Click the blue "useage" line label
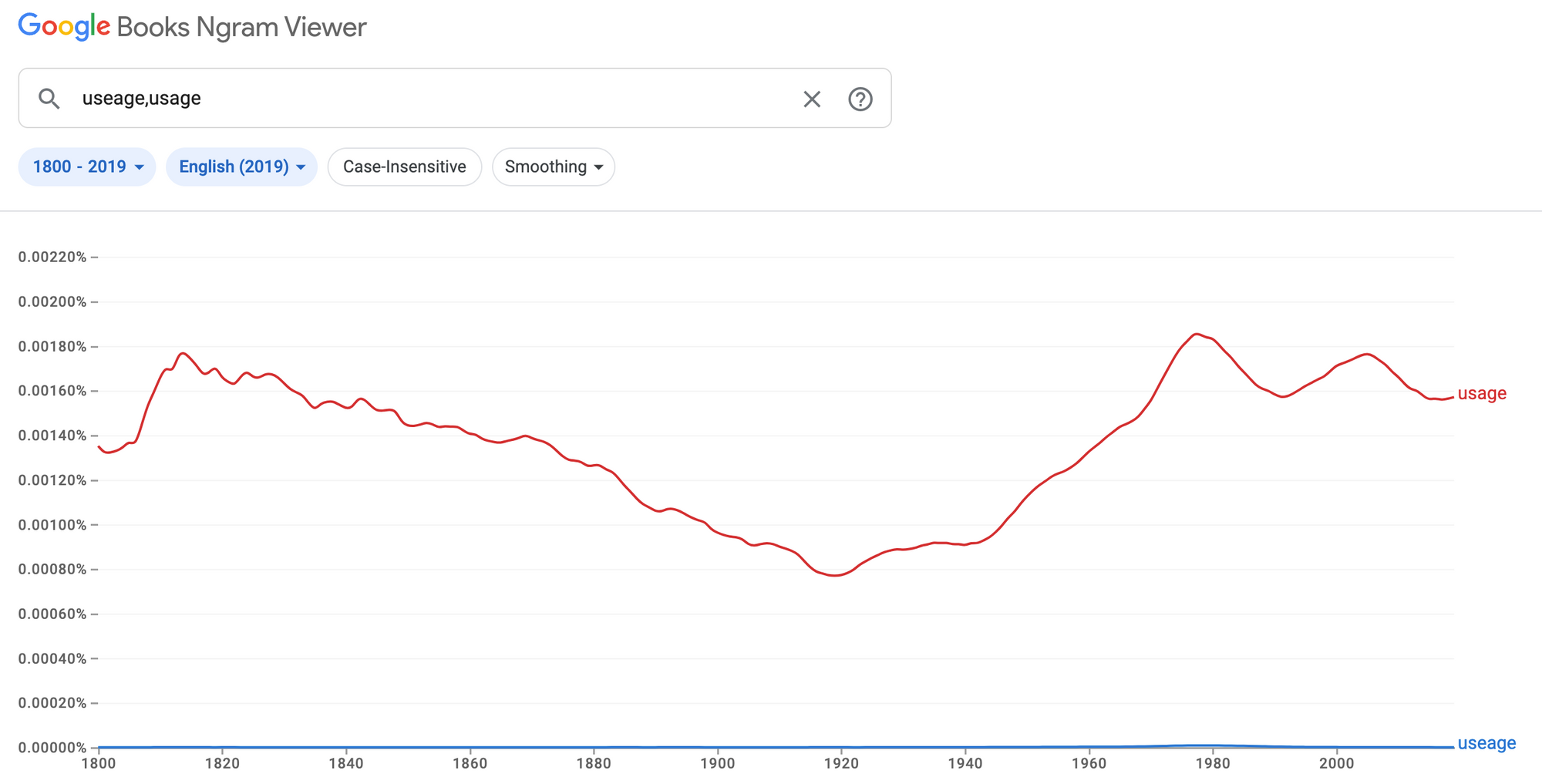1542x784 pixels. [x=1486, y=743]
